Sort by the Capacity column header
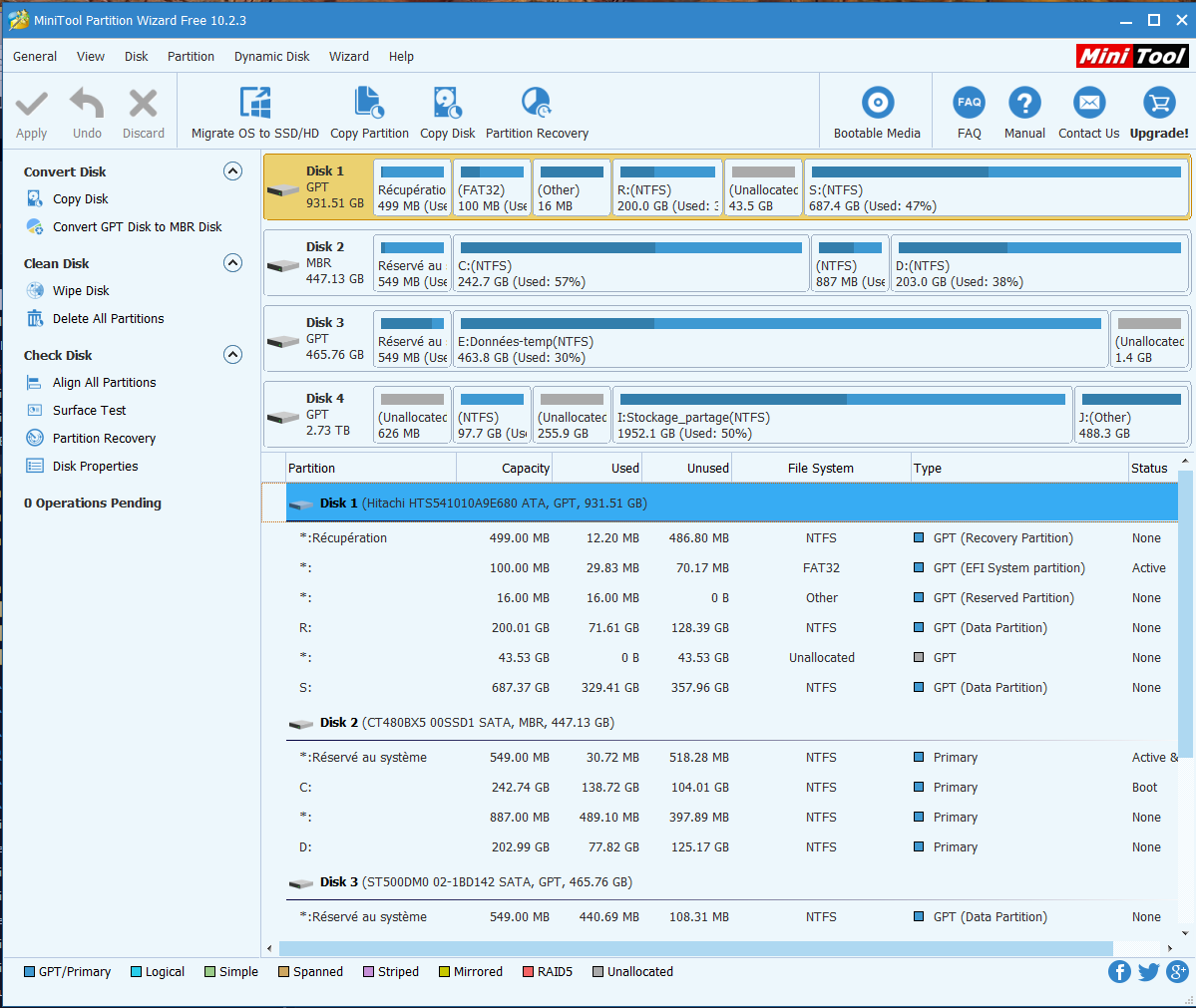Image resolution: width=1196 pixels, height=1008 pixels. 504,469
